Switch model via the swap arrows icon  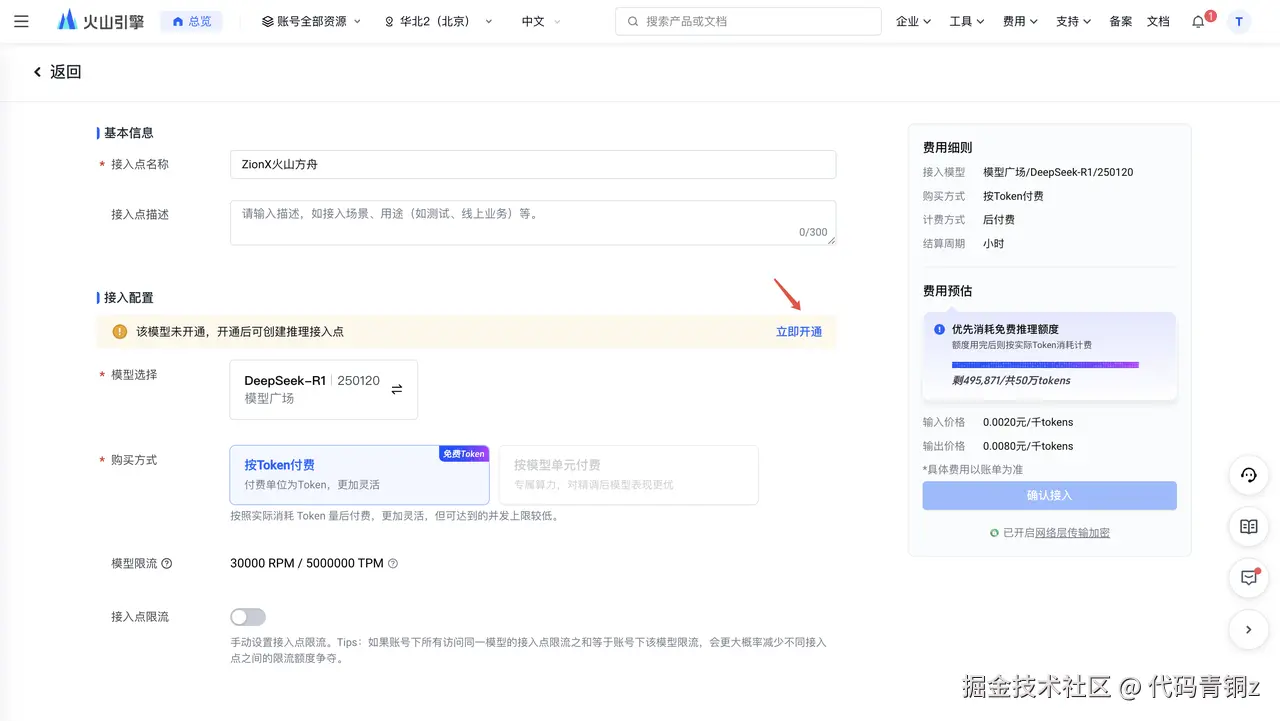397,389
